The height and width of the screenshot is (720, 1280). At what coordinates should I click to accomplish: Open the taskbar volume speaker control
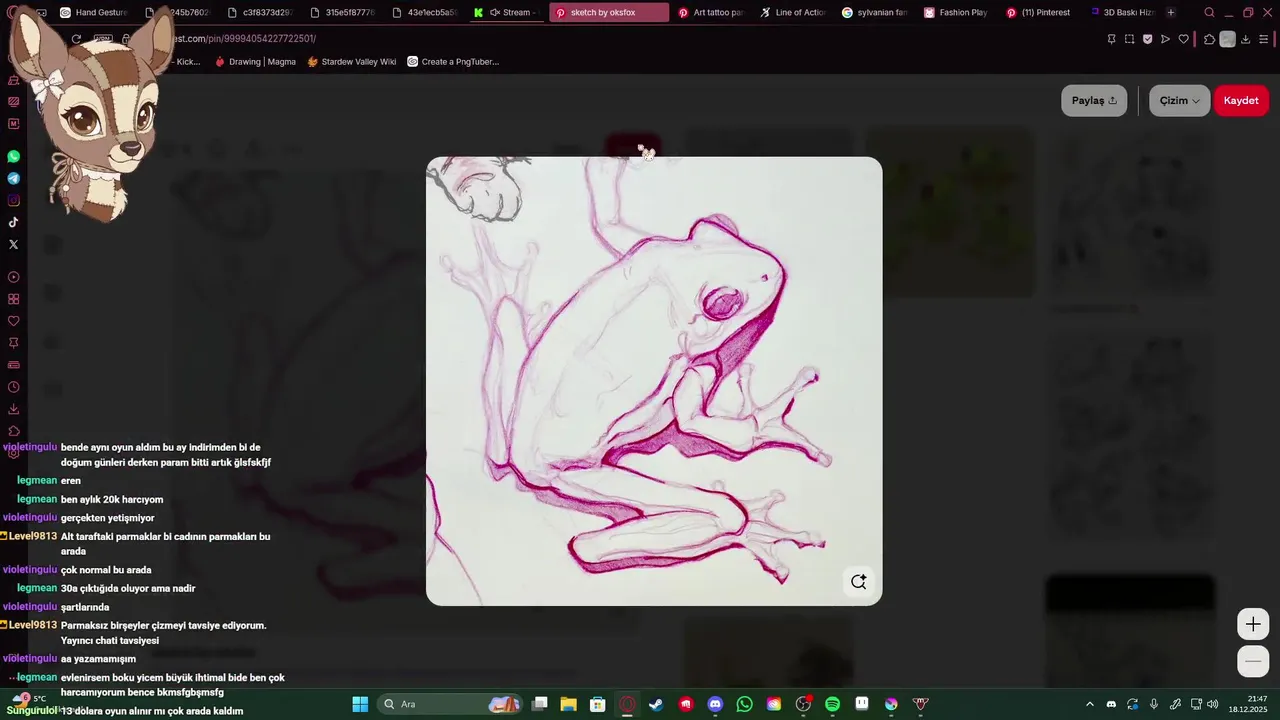point(1213,704)
